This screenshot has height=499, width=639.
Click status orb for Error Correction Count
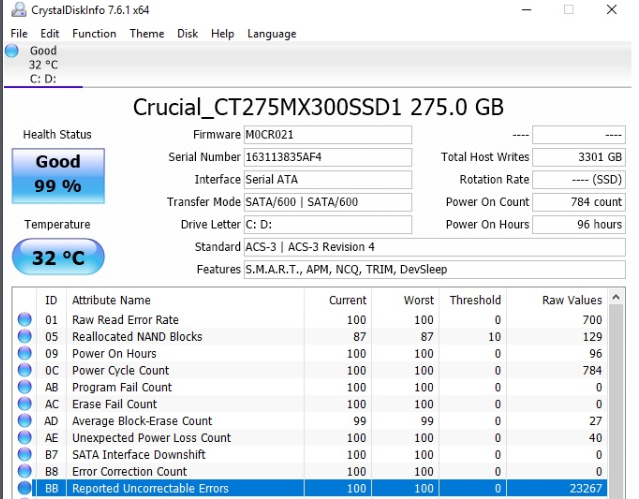25,471
